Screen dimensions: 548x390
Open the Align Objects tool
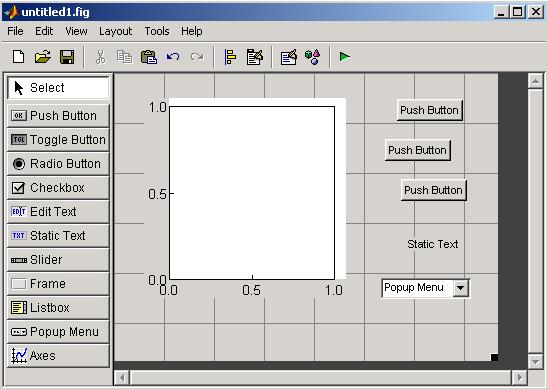(230, 57)
